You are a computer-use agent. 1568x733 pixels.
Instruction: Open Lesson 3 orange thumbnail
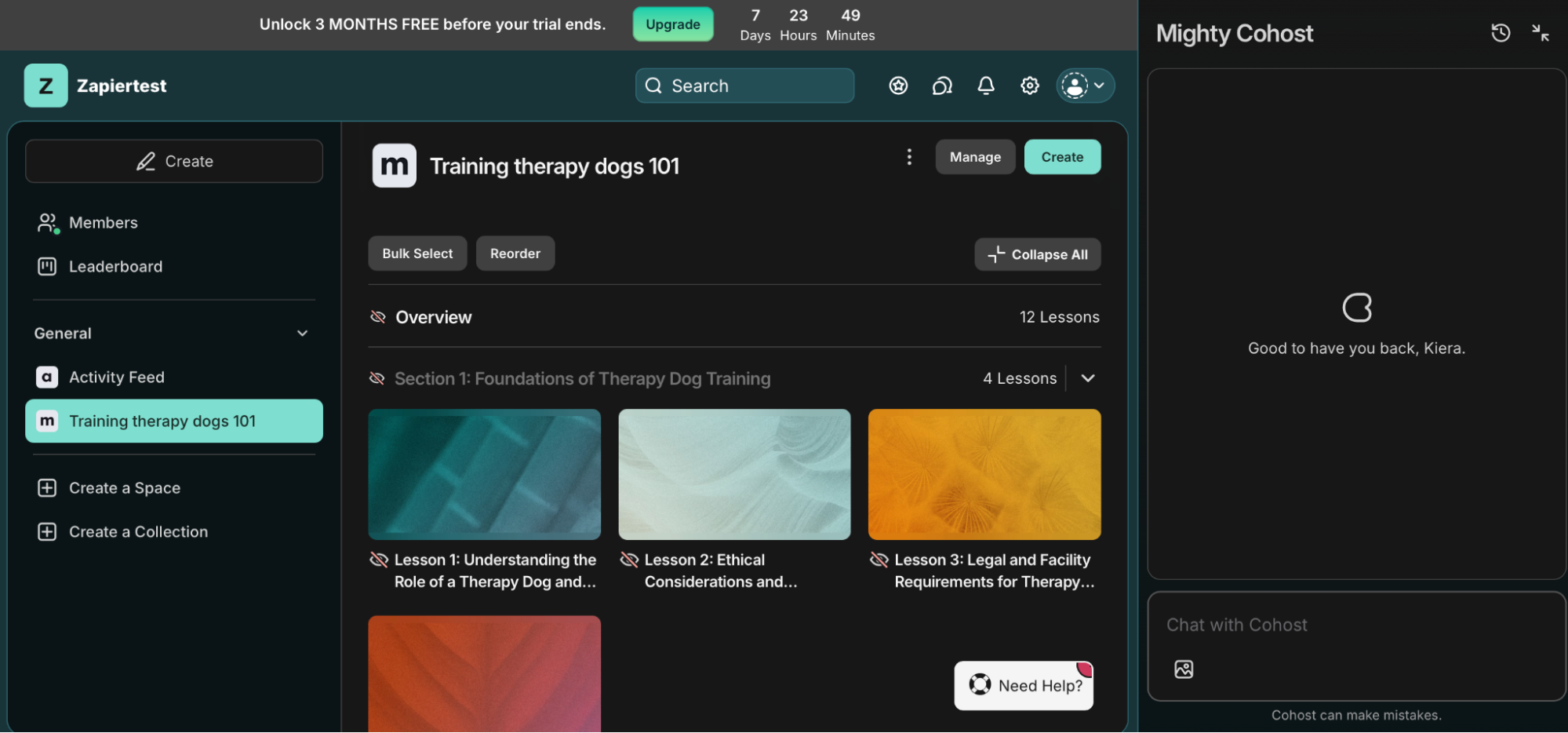984,474
